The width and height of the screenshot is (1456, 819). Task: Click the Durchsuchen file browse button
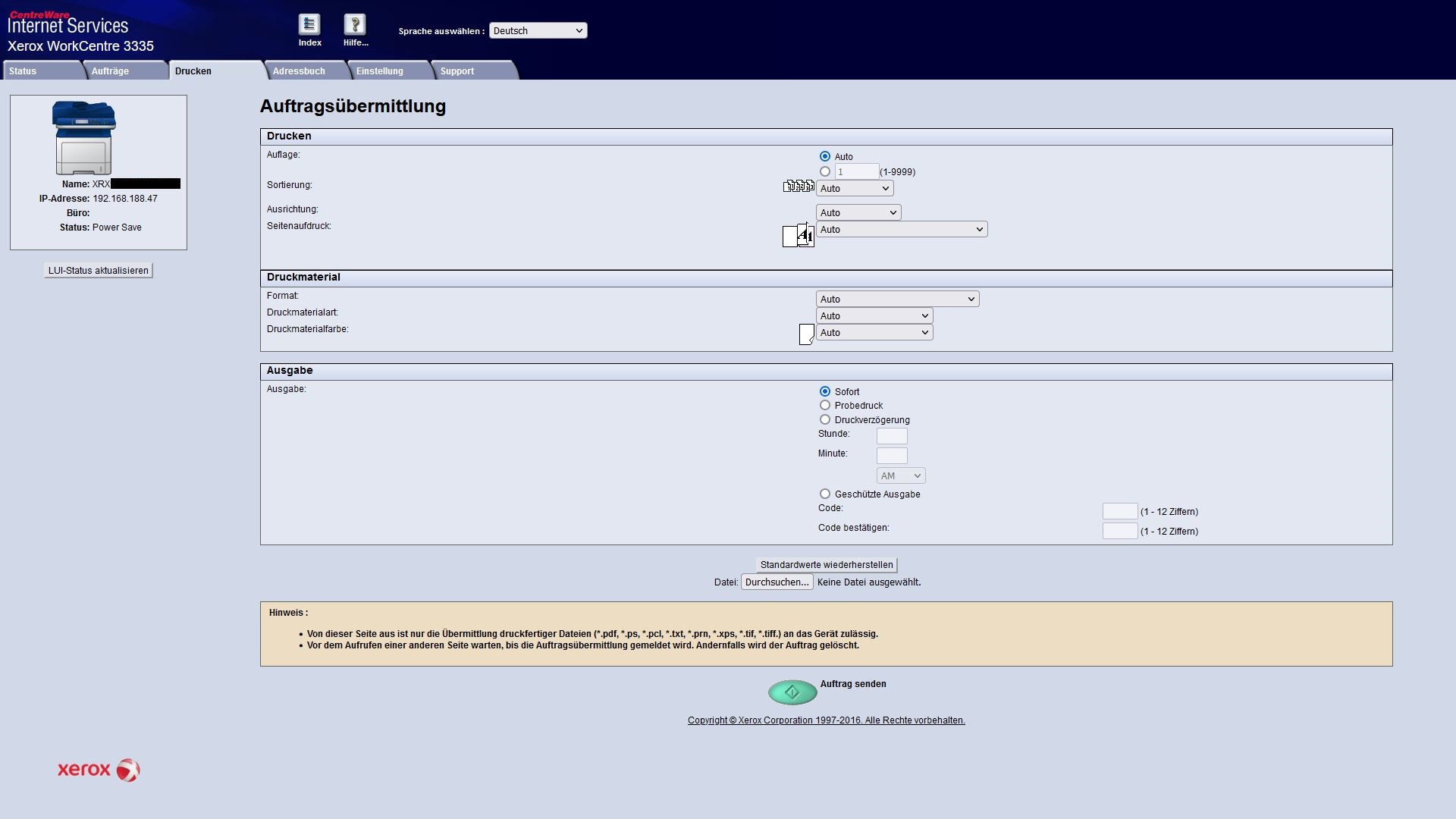click(777, 582)
